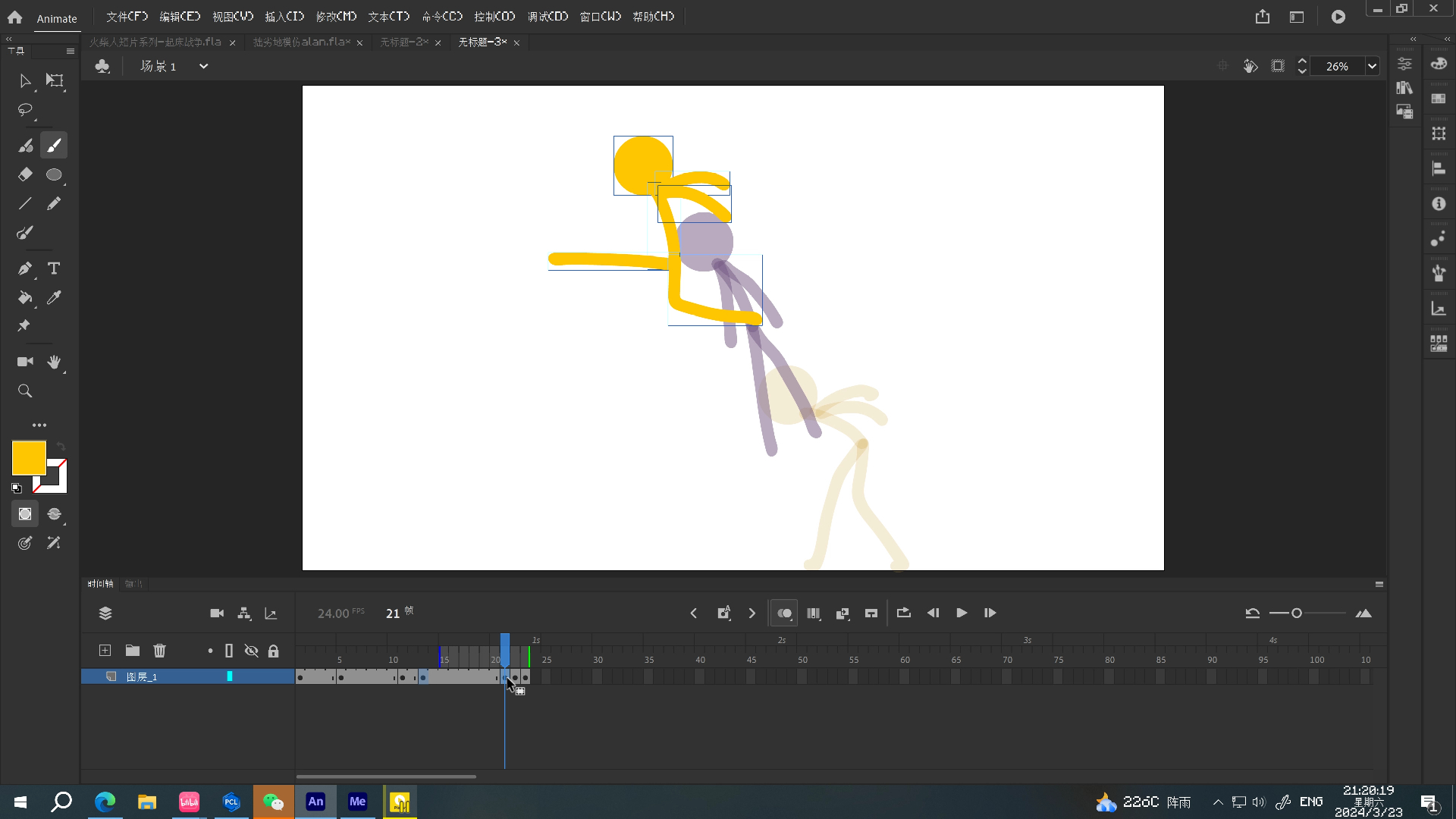Play the timeline animation

click(962, 613)
